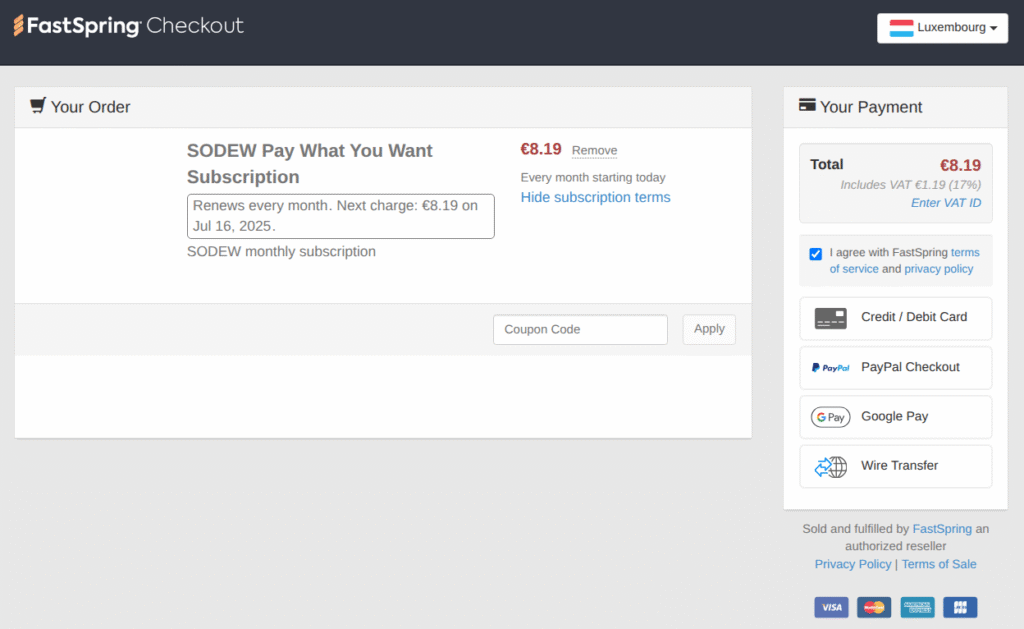Remove the SODEW subscription from order

tap(594, 150)
